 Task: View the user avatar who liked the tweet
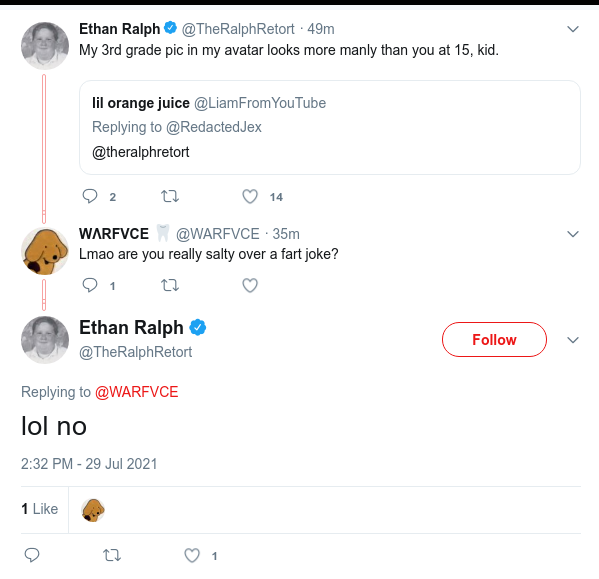[93, 510]
